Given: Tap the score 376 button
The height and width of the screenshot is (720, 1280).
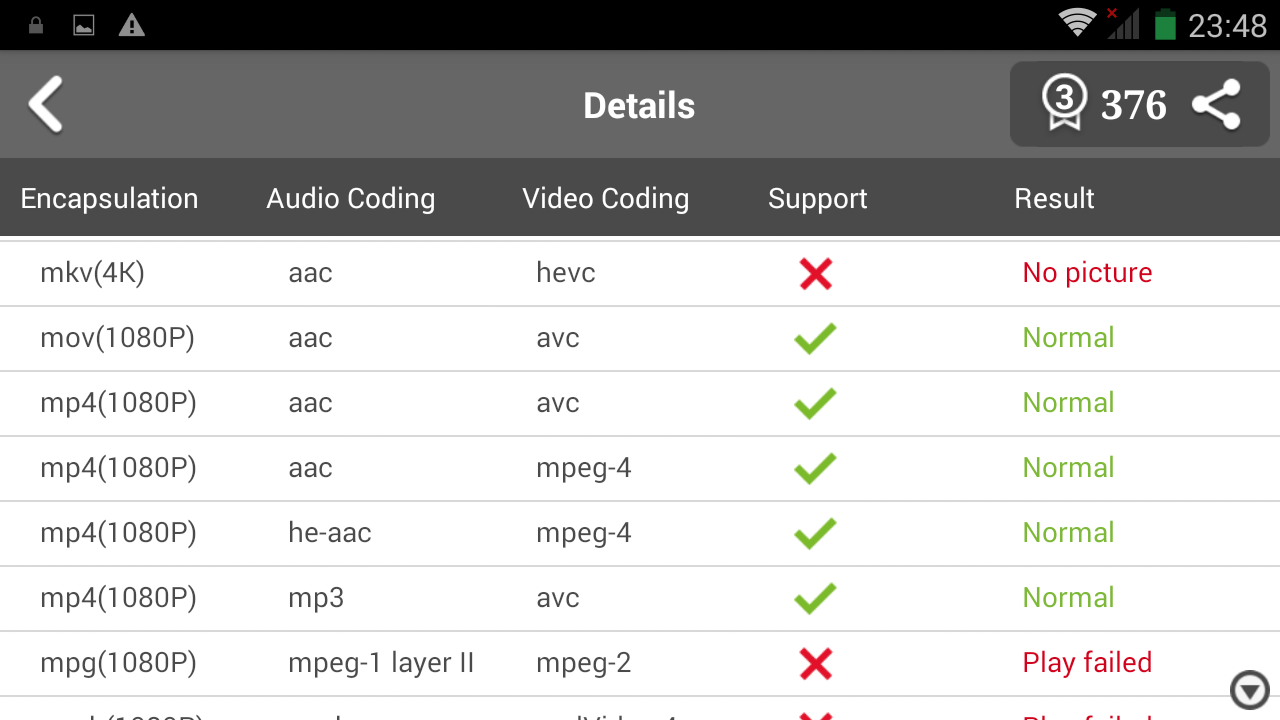Looking at the screenshot, I should 1133,105.
